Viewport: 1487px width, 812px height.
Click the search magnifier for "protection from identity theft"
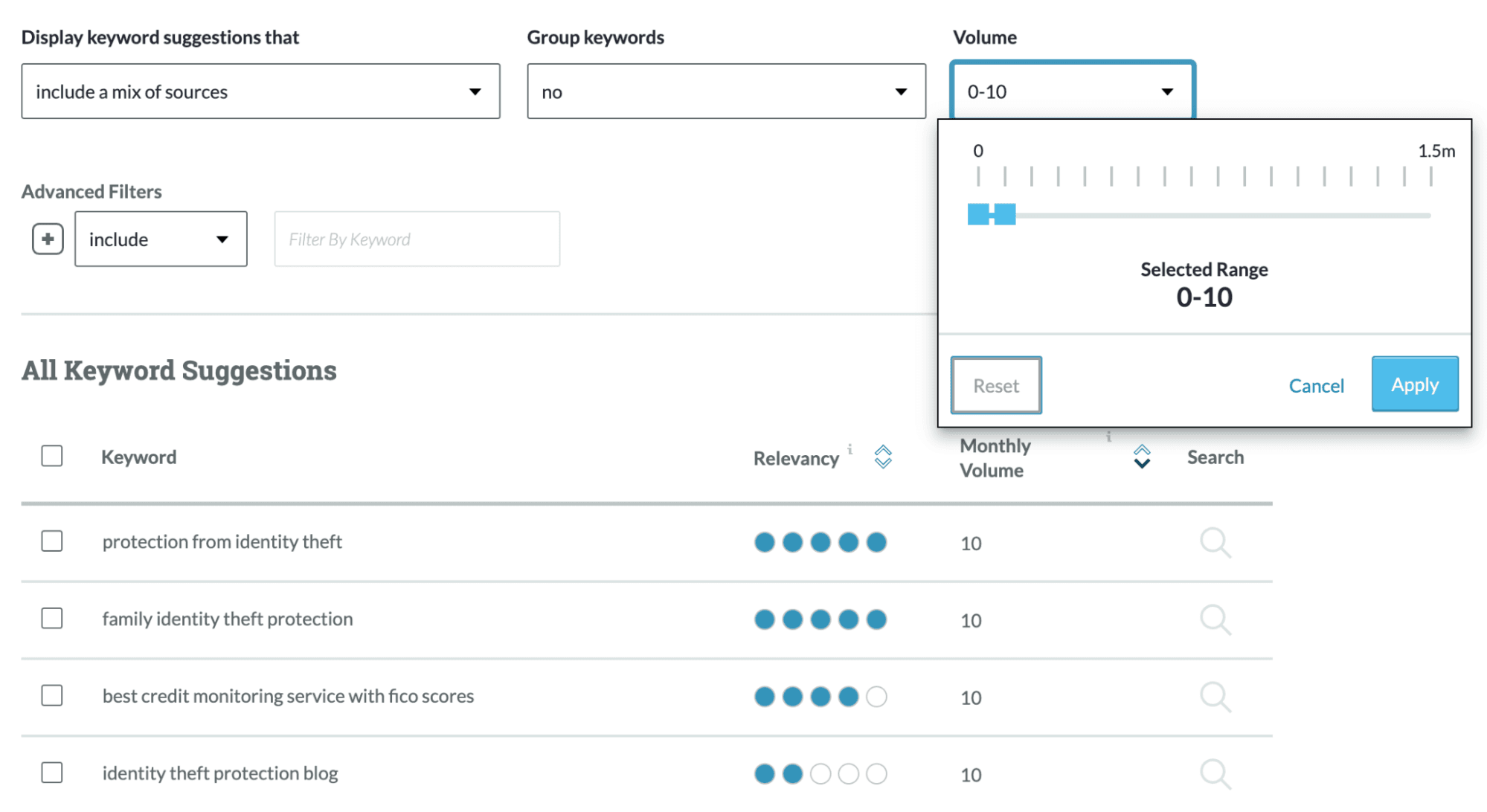click(x=1215, y=543)
